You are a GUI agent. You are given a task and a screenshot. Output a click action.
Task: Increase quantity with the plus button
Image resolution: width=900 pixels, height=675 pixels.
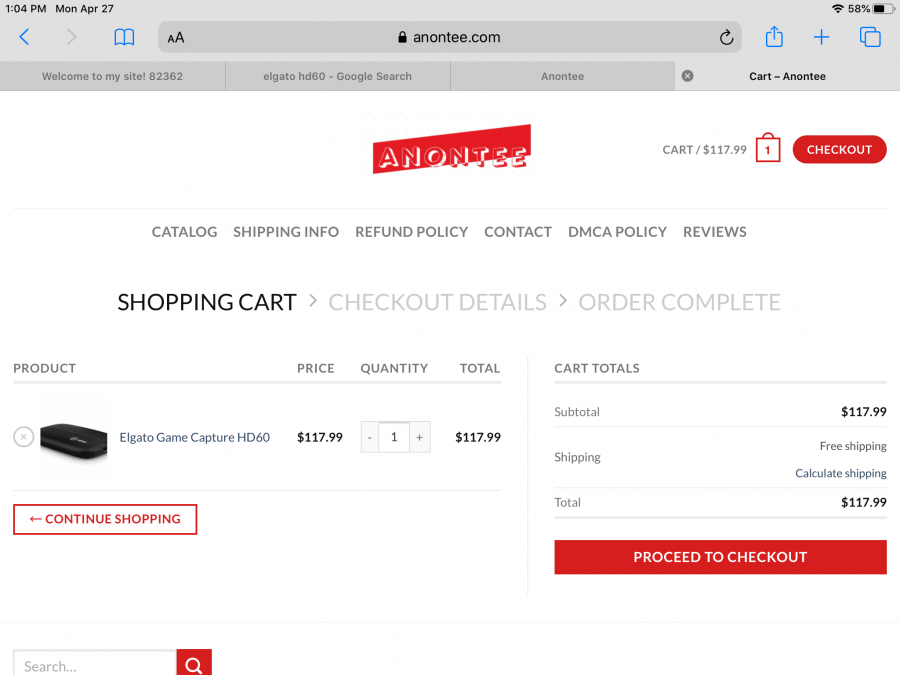420,437
